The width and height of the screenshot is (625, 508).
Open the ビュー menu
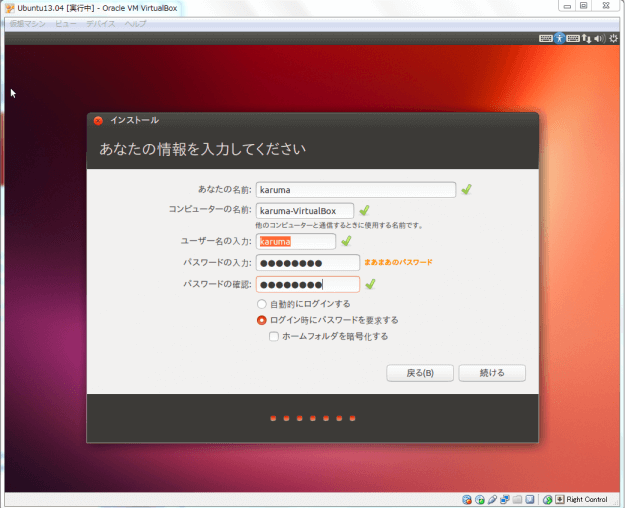pyautogui.click(x=65, y=24)
